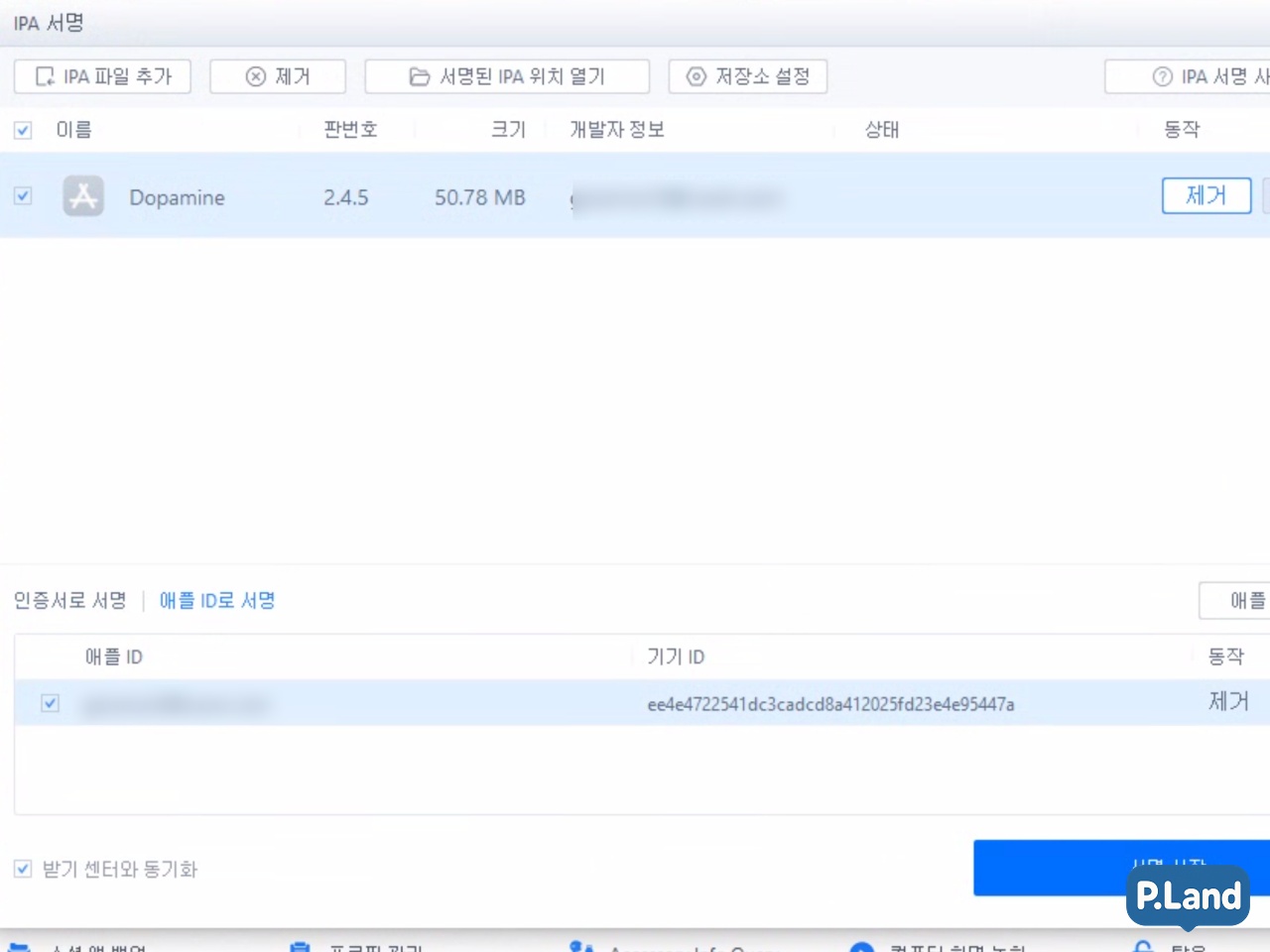
Task: Click 제거 button in the Dopamine row
Action: [x=1206, y=196]
